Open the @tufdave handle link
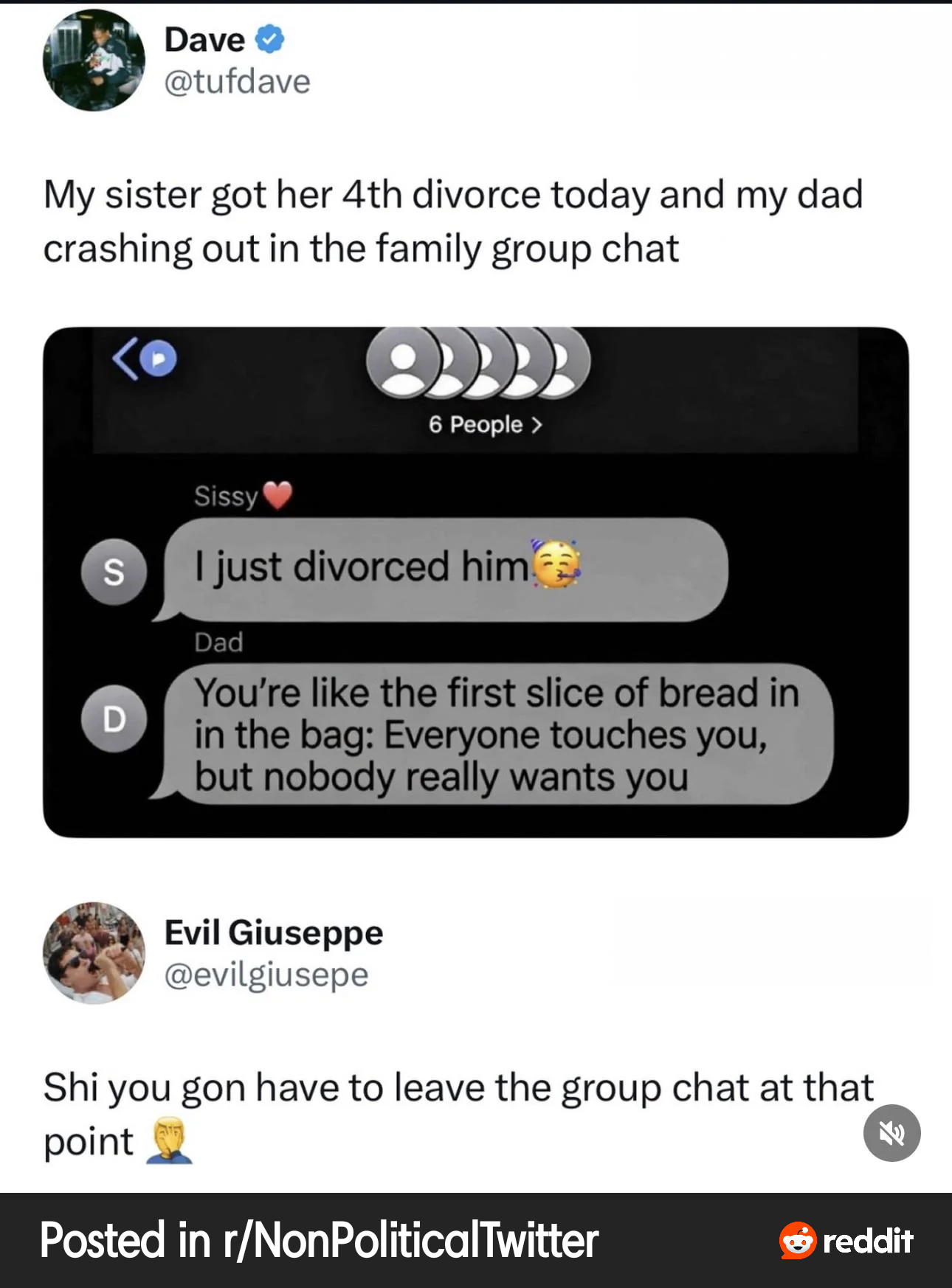 [x=237, y=81]
